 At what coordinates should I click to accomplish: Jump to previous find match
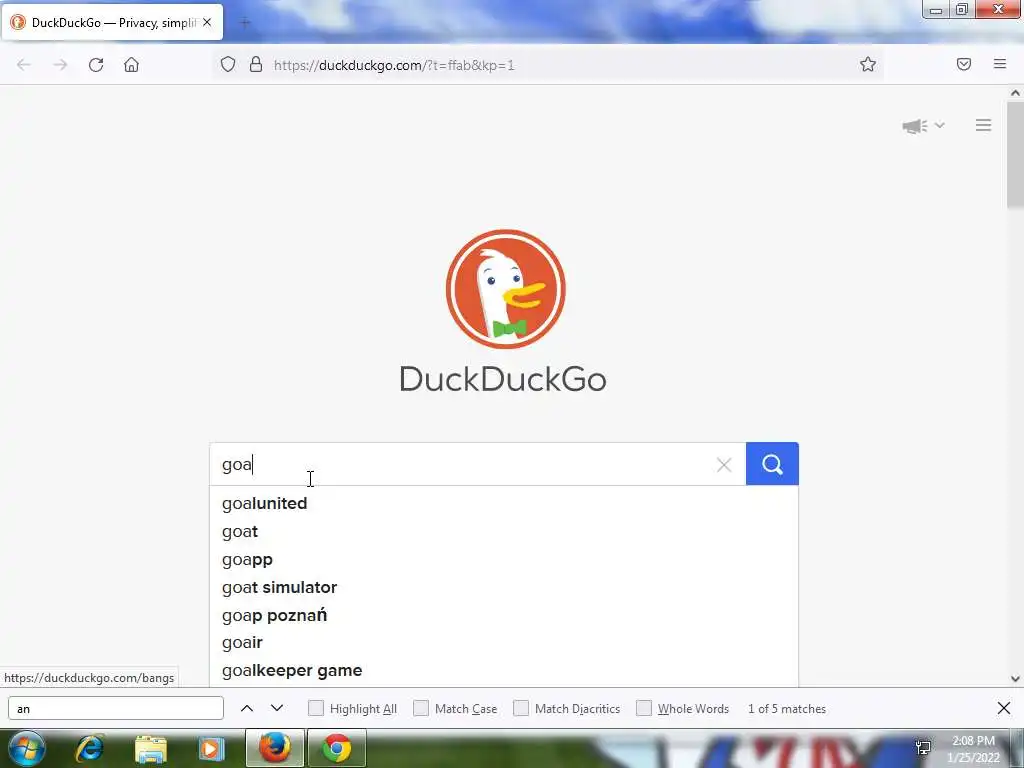[247, 709]
